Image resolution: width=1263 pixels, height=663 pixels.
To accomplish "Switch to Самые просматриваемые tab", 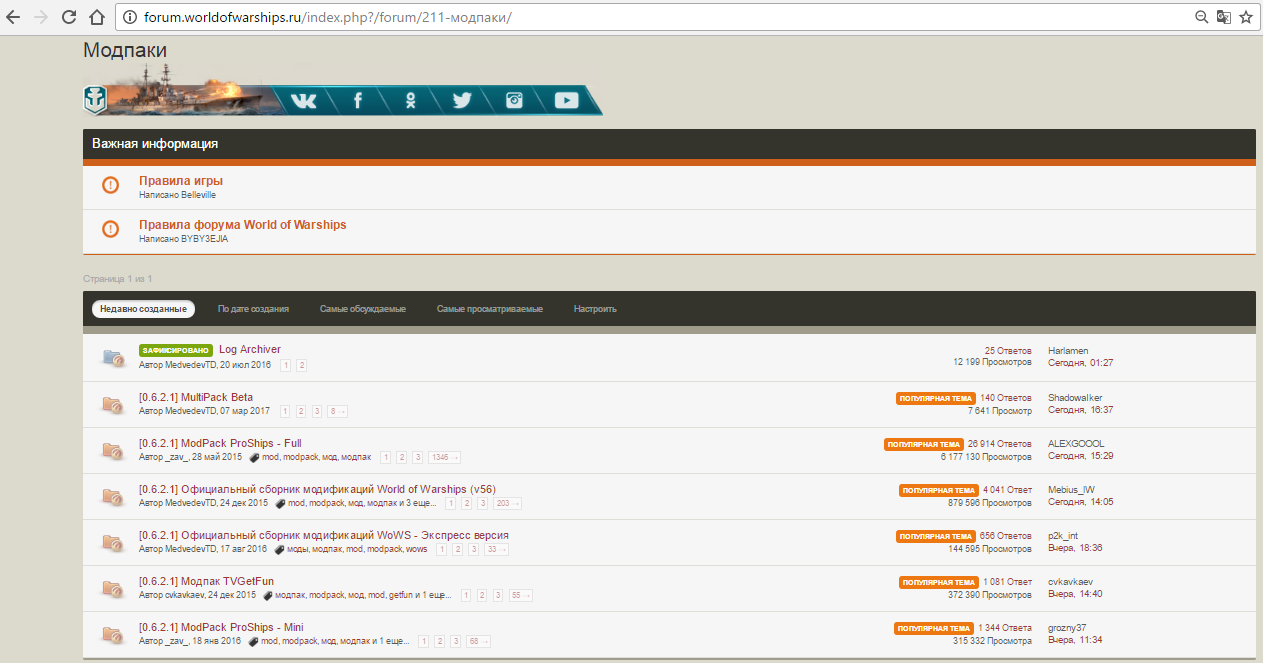I will pyautogui.click(x=490, y=309).
